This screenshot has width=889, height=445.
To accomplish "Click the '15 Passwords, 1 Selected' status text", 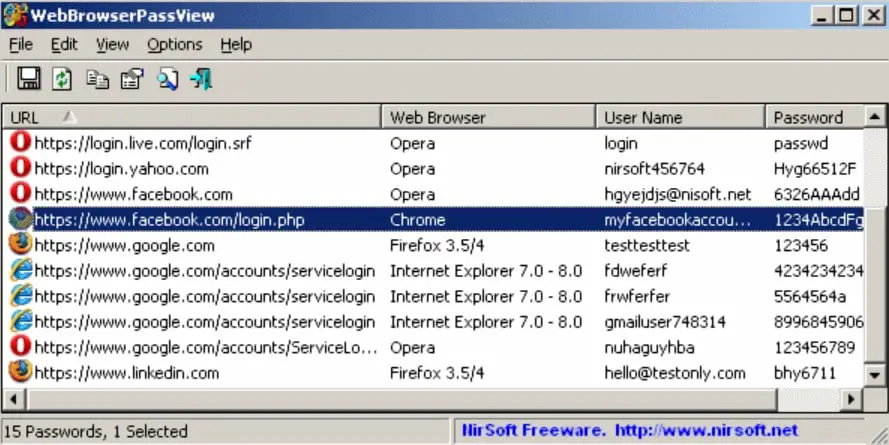I will pos(95,431).
